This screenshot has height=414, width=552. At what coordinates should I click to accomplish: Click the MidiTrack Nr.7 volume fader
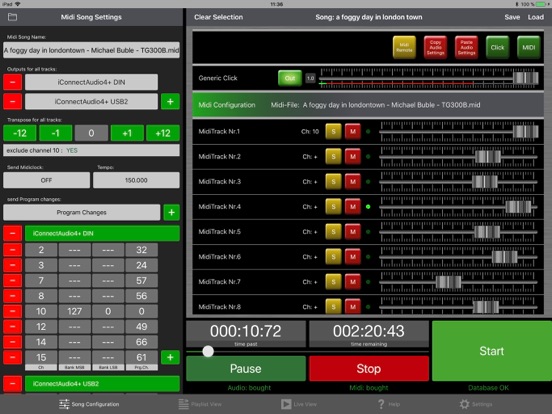pyautogui.click(x=448, y=282)
